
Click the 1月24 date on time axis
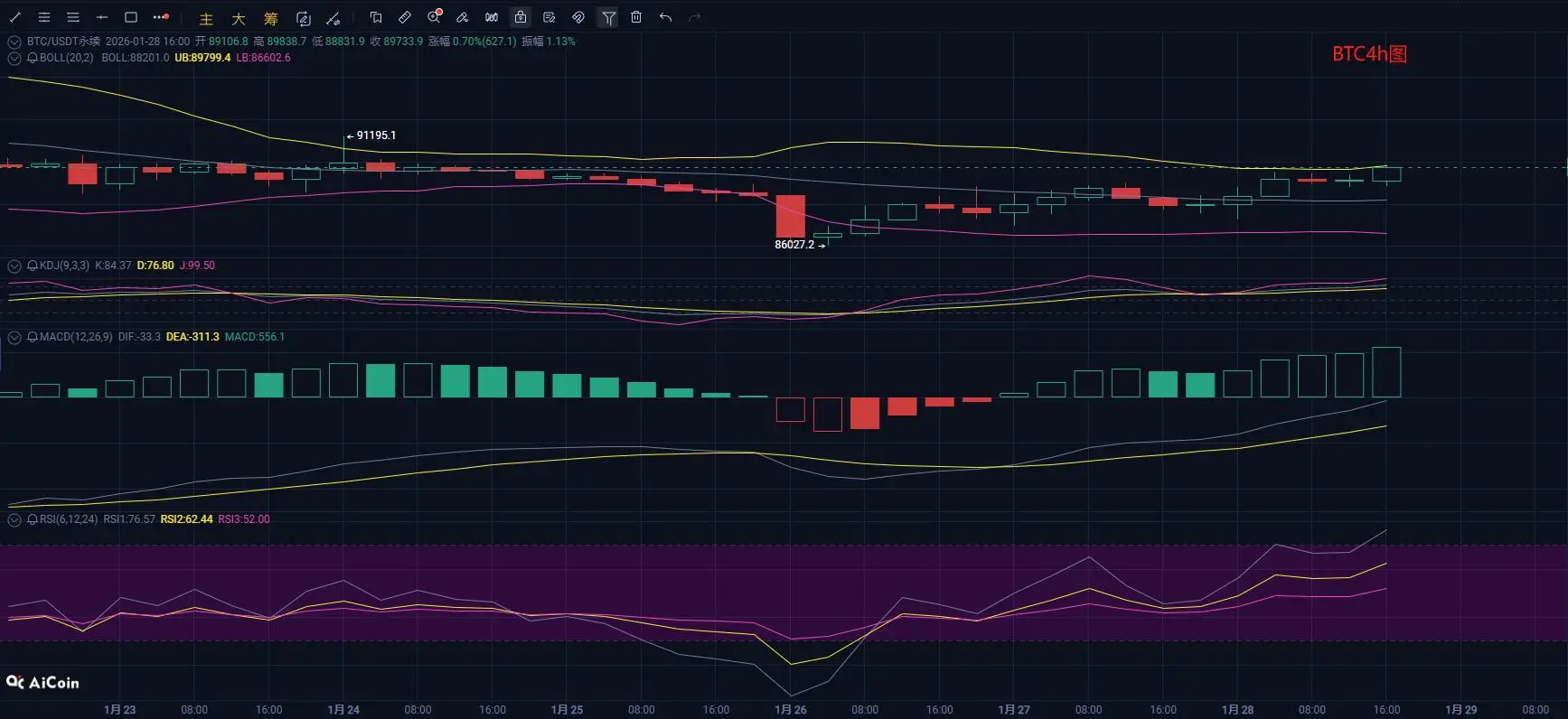tap(343, 710)
